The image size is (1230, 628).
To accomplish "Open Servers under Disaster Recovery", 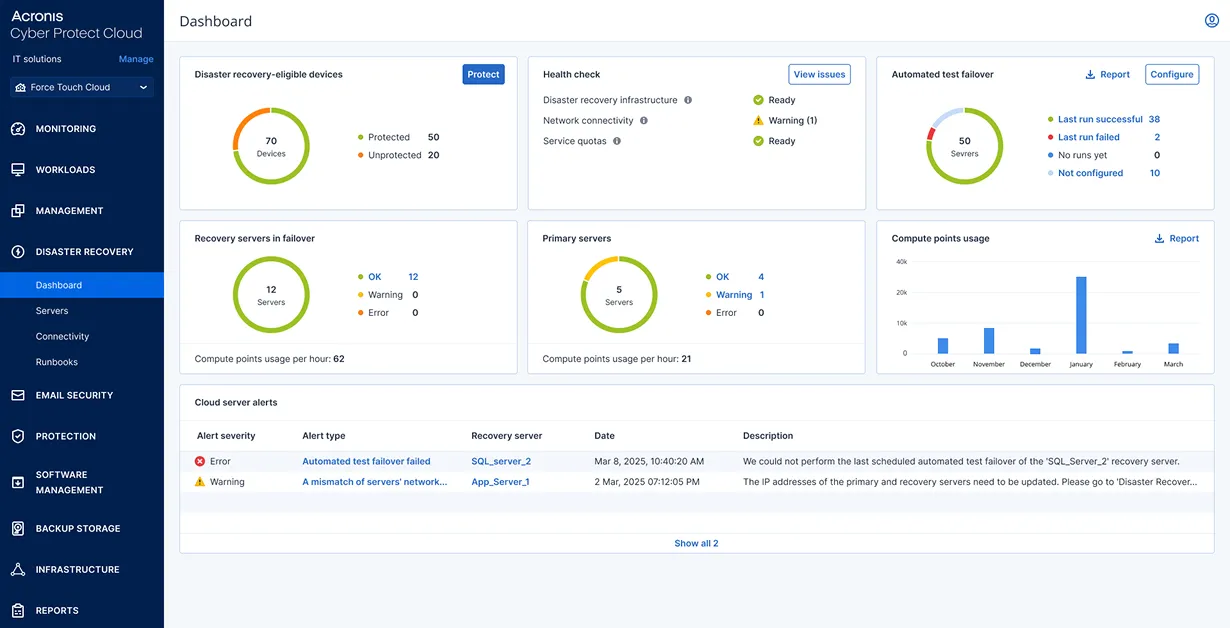I will click(52, 311).
